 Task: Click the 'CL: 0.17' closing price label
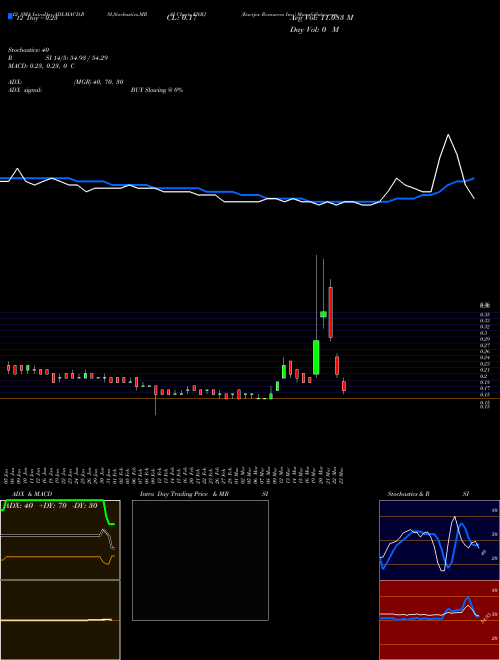click(181, 18)
